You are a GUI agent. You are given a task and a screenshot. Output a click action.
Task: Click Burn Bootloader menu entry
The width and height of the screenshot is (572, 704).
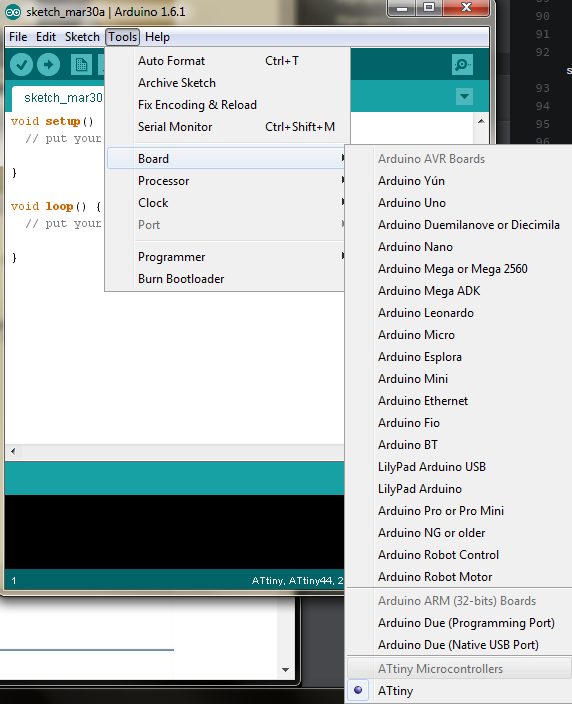226,278
